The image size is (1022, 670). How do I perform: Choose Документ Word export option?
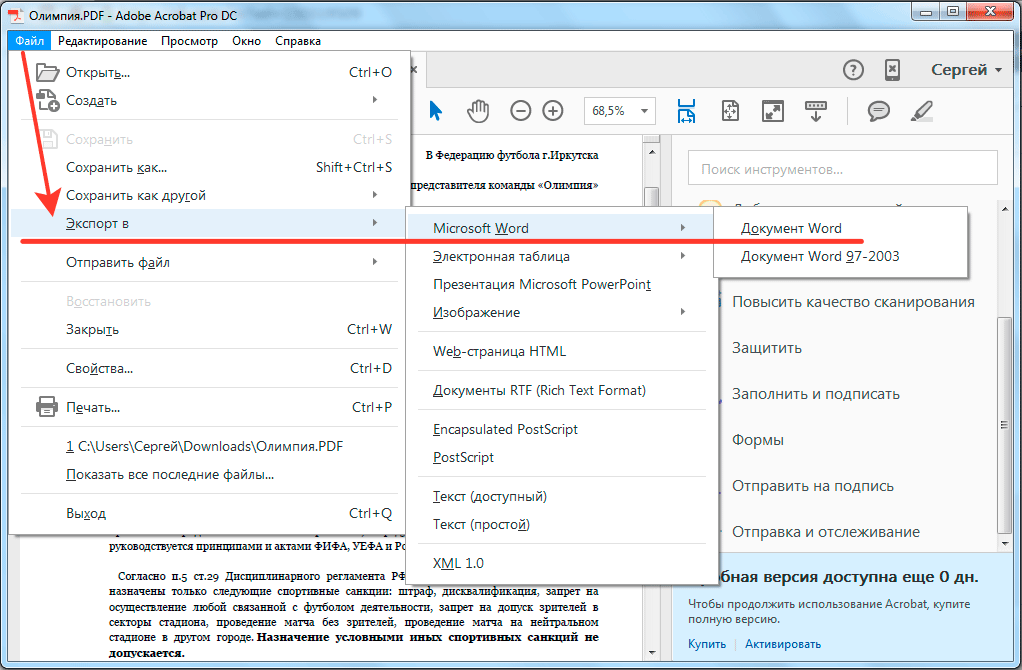(x=791, y=228)
